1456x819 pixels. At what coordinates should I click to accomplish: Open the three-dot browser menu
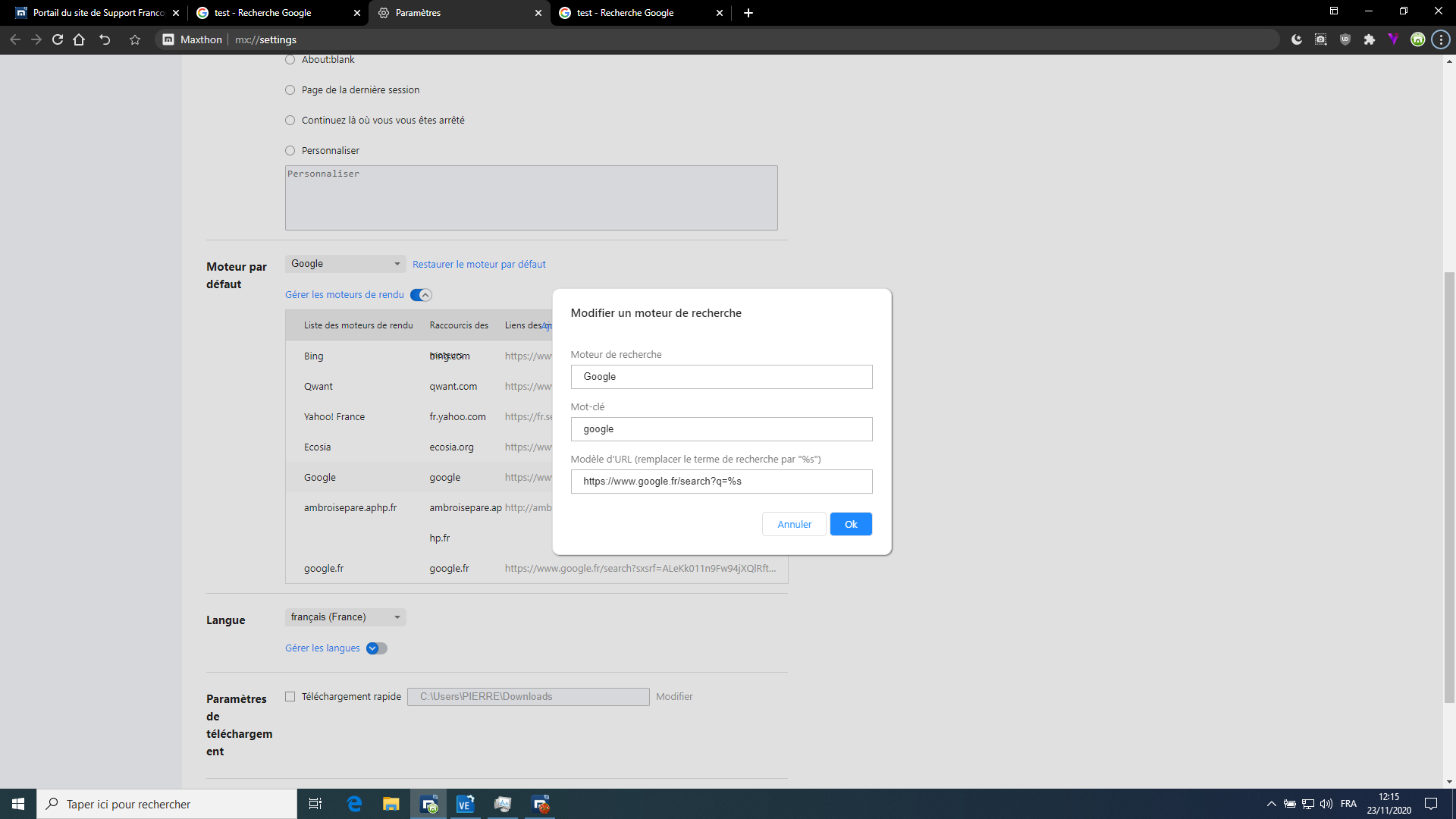click(1441, 39)
